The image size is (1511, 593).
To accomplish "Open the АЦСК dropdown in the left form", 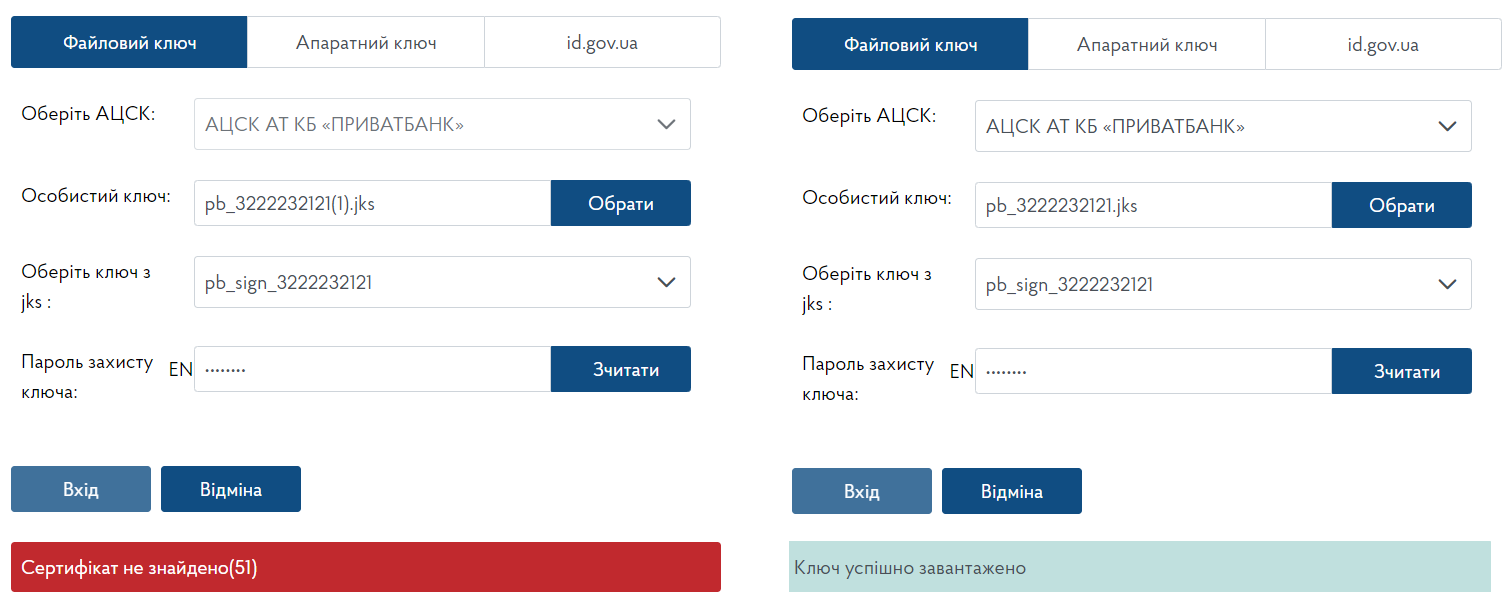I will tap(442, 124).
